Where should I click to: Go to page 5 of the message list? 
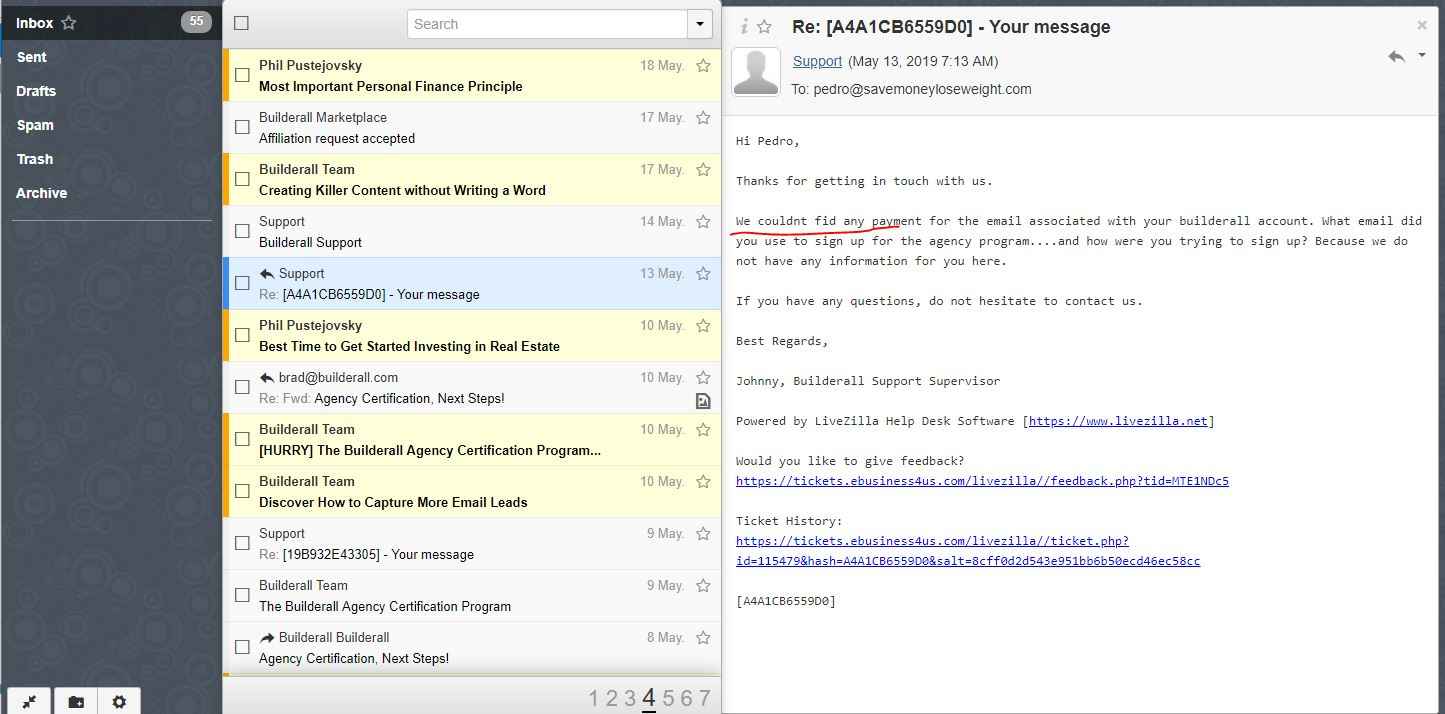coord(667,698)
